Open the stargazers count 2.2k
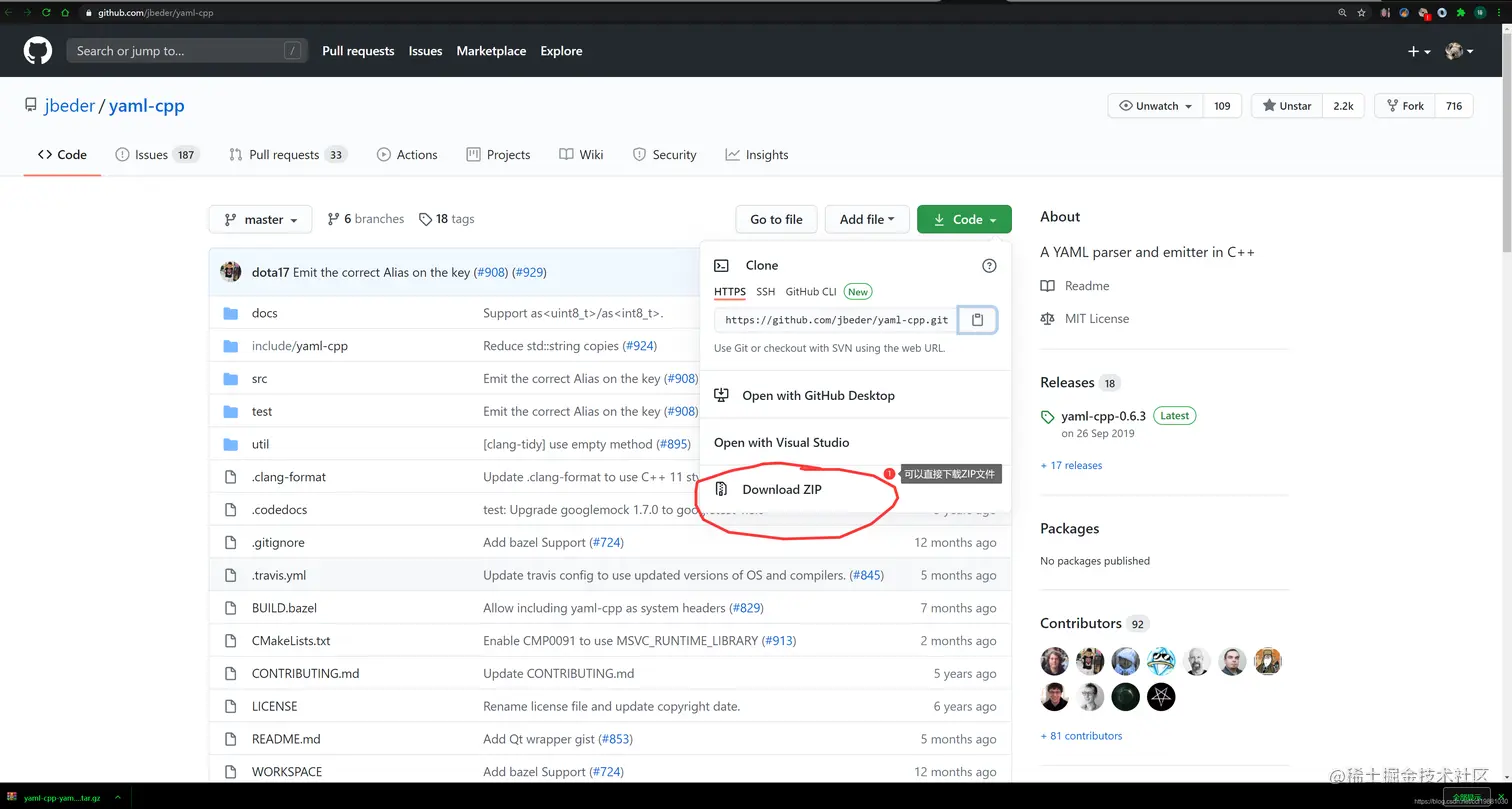The width and height of the screenshot is (1512, 809). tap(1343, 106)
